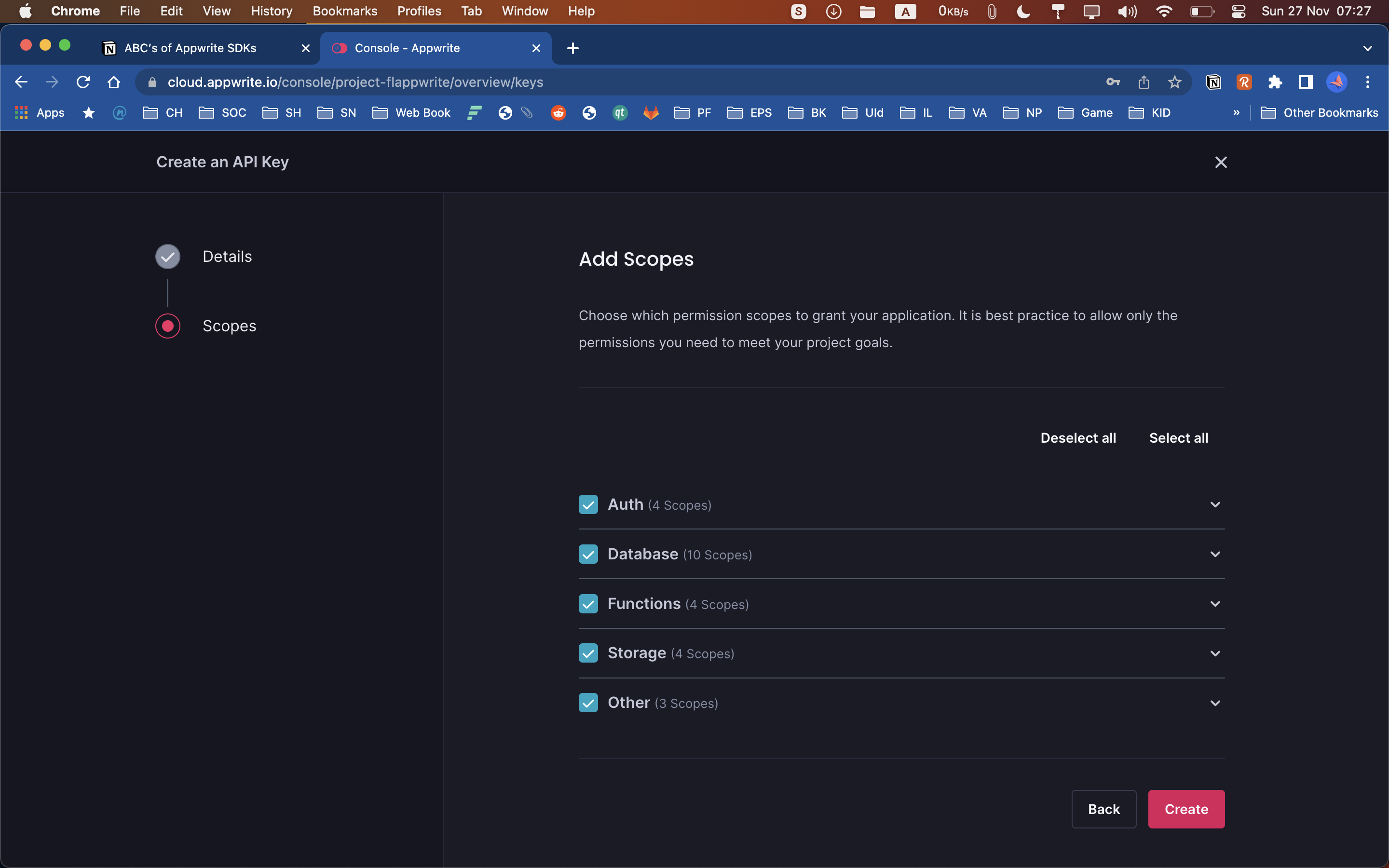Expand the Other scopes section
1389x868 pixels.
pos(1215,703)
